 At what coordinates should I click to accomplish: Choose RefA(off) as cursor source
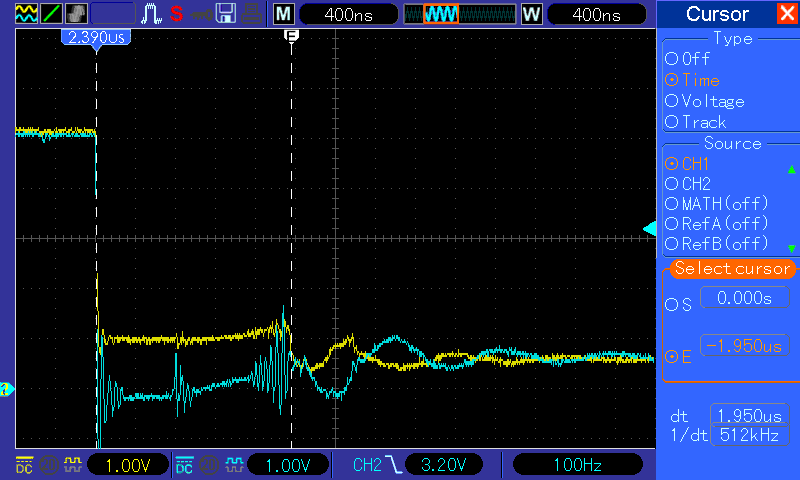(716, 223)
